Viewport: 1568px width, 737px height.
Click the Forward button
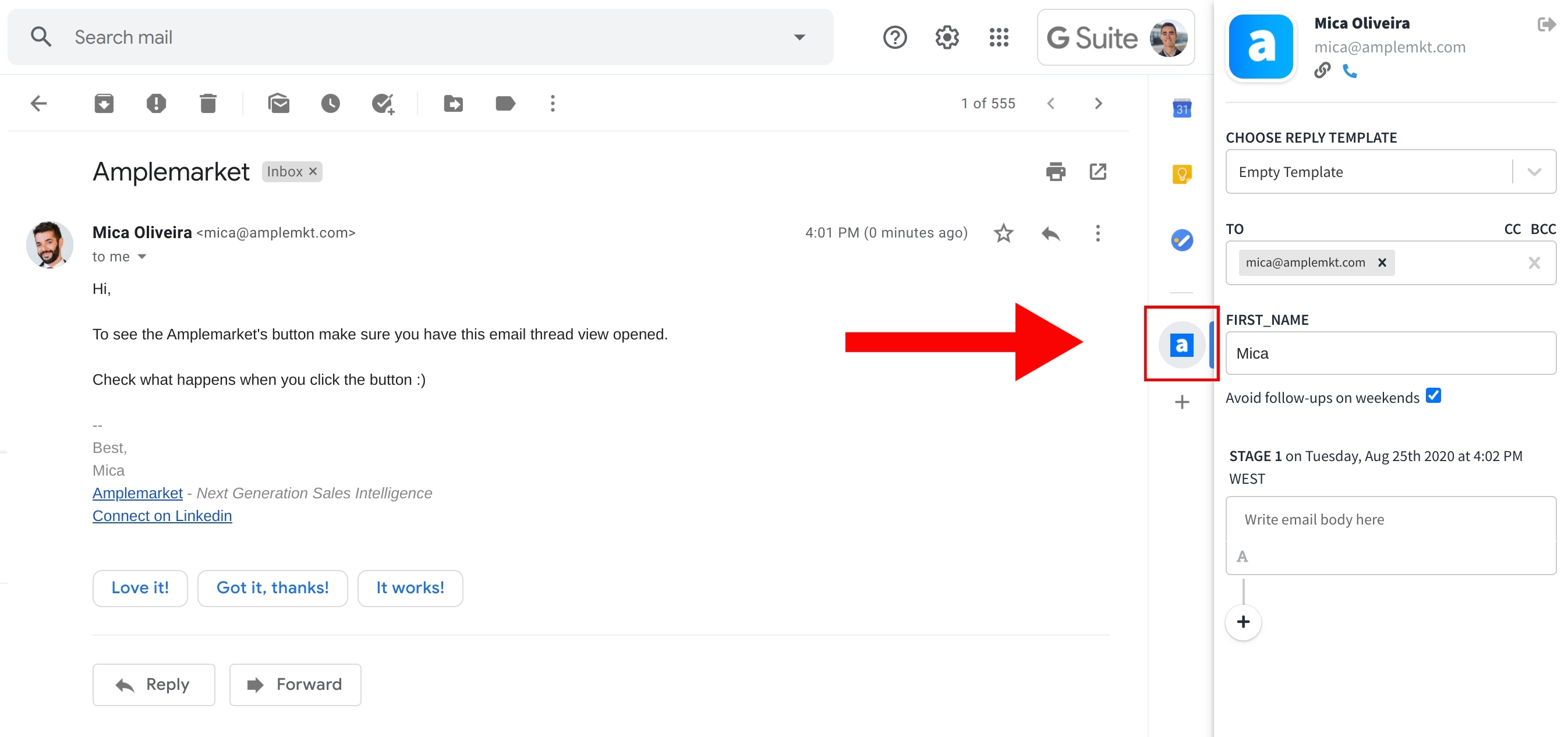(295, 685)
